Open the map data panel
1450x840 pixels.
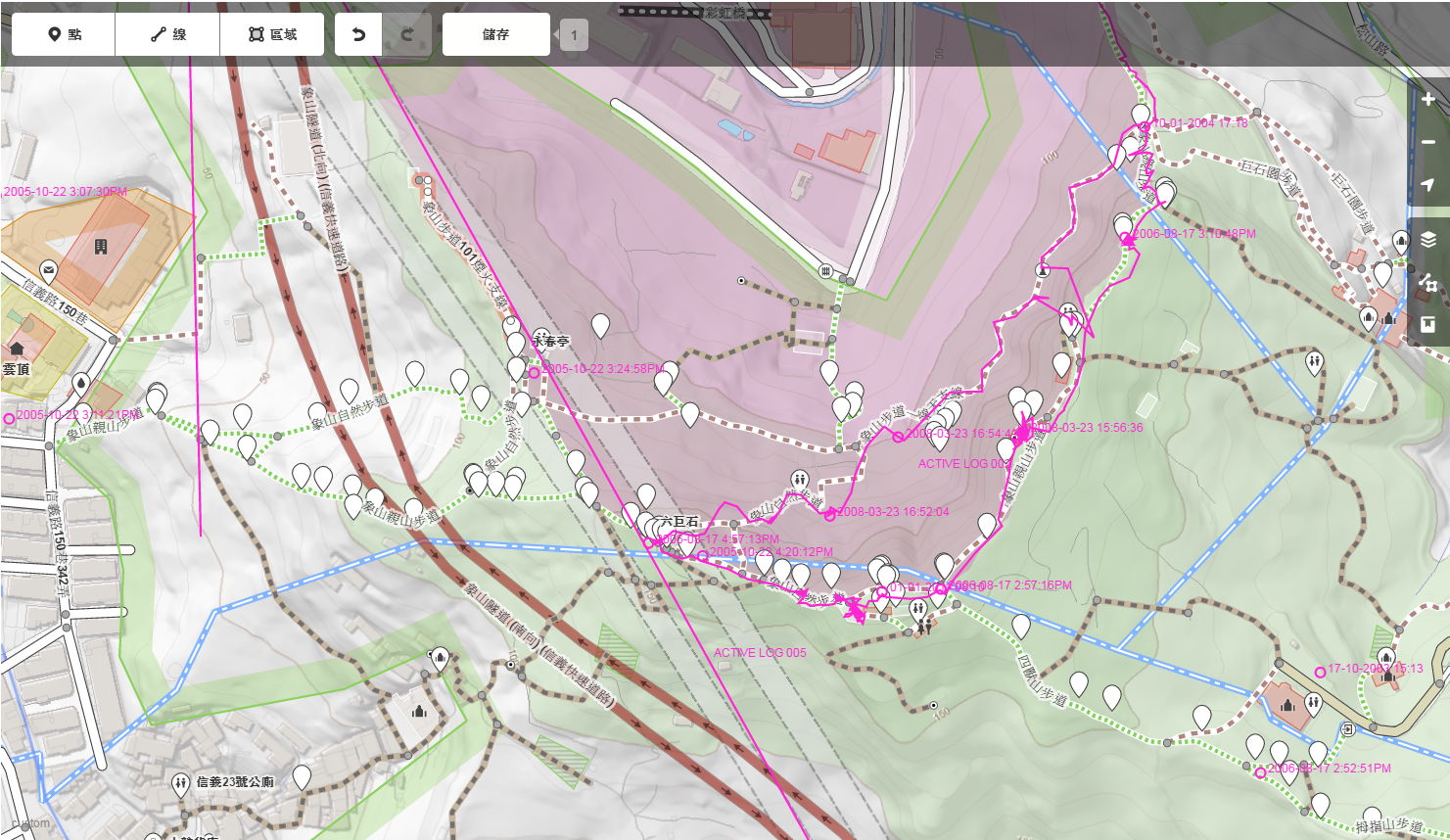(1428, 283)
